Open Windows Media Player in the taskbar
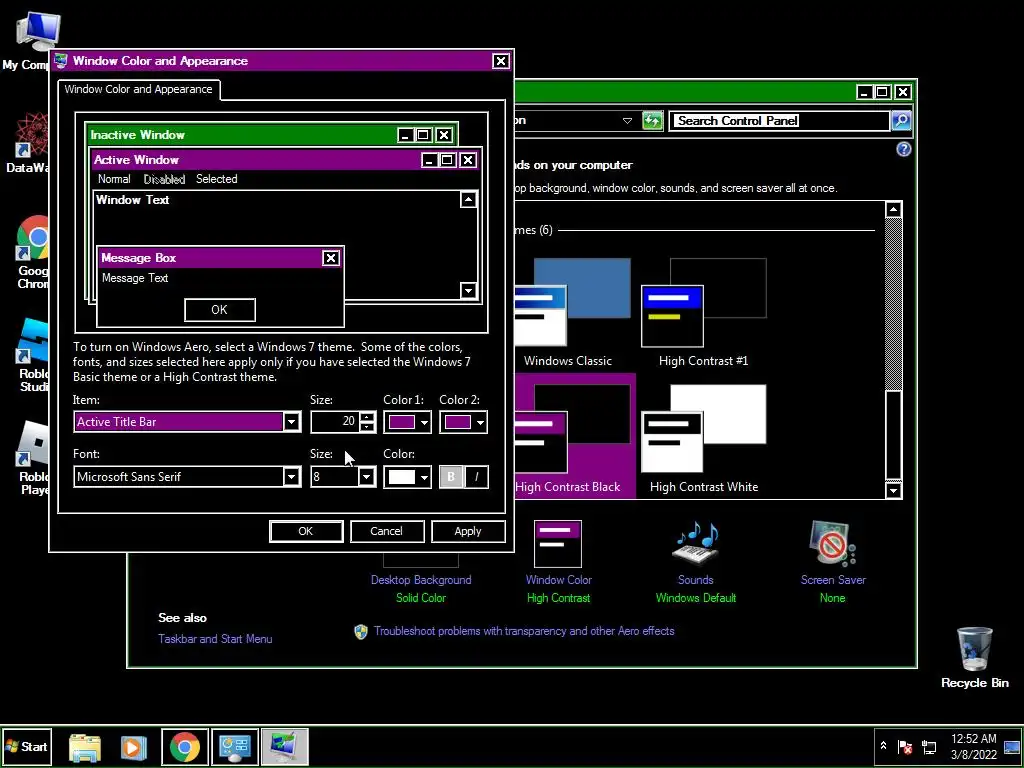The width and height of the screenshot is (1024, 768). (x=134, y=747)
